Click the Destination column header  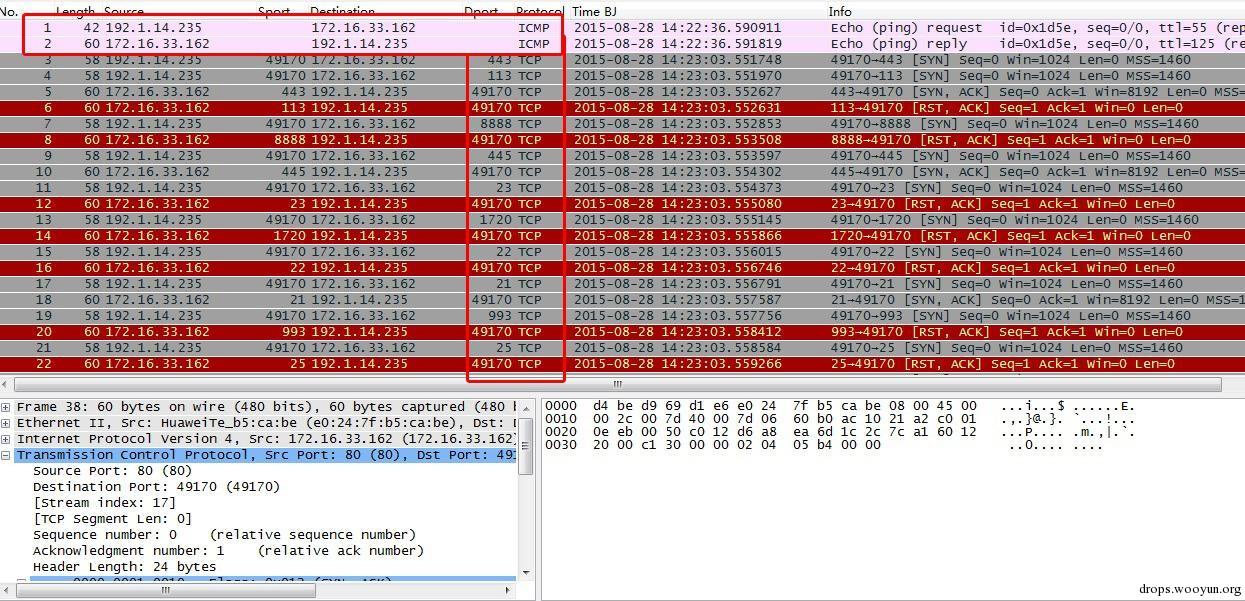tap(342, 11)
